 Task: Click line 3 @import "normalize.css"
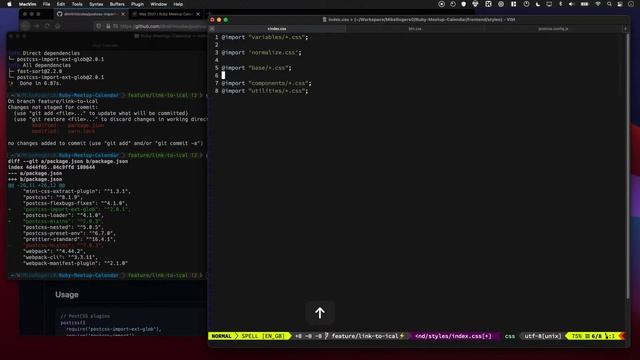261,53
